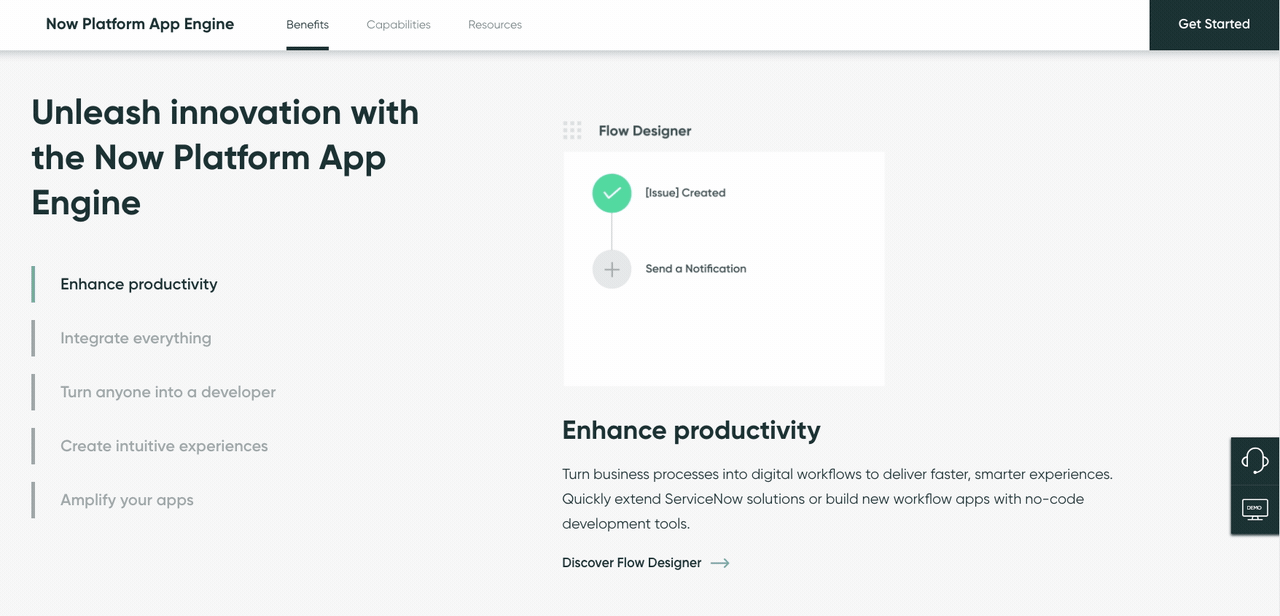
Task: Follow the Discover Flow Designer link
Action: (x=632, y=563)
